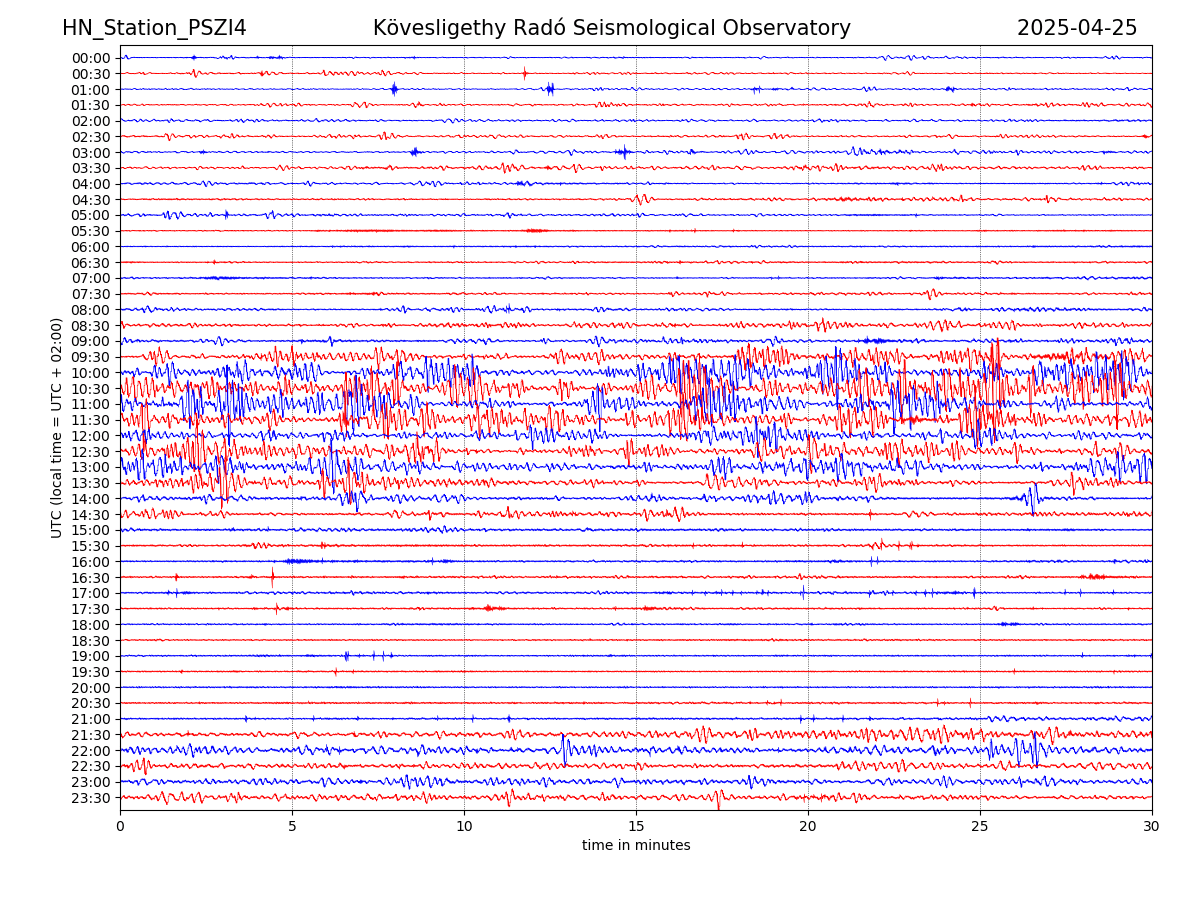Click the Kövesligethy Radó Seismological Observatory heading

[x=611, y=28]
